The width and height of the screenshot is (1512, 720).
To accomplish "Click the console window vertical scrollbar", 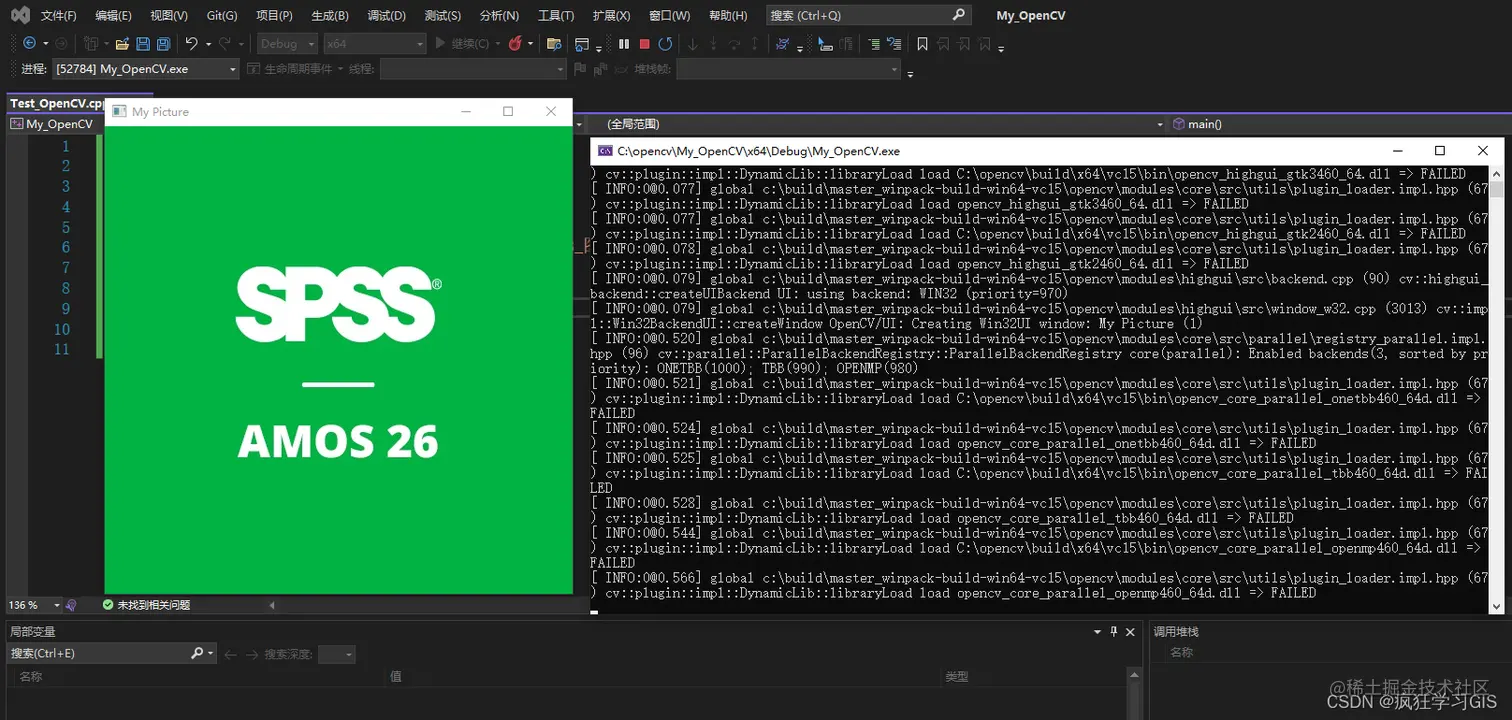I will [x=1497, y=389].
